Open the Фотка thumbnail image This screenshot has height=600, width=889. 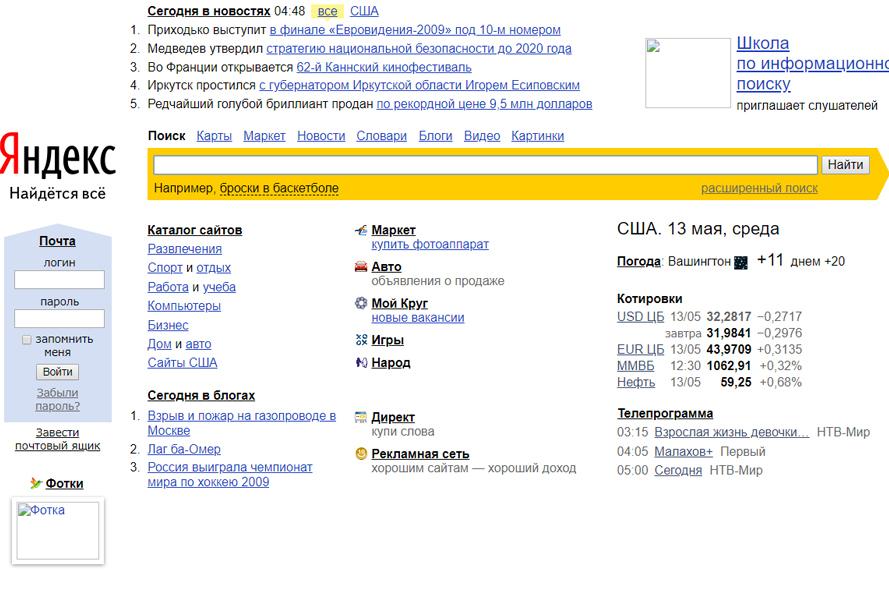[58, 531]
